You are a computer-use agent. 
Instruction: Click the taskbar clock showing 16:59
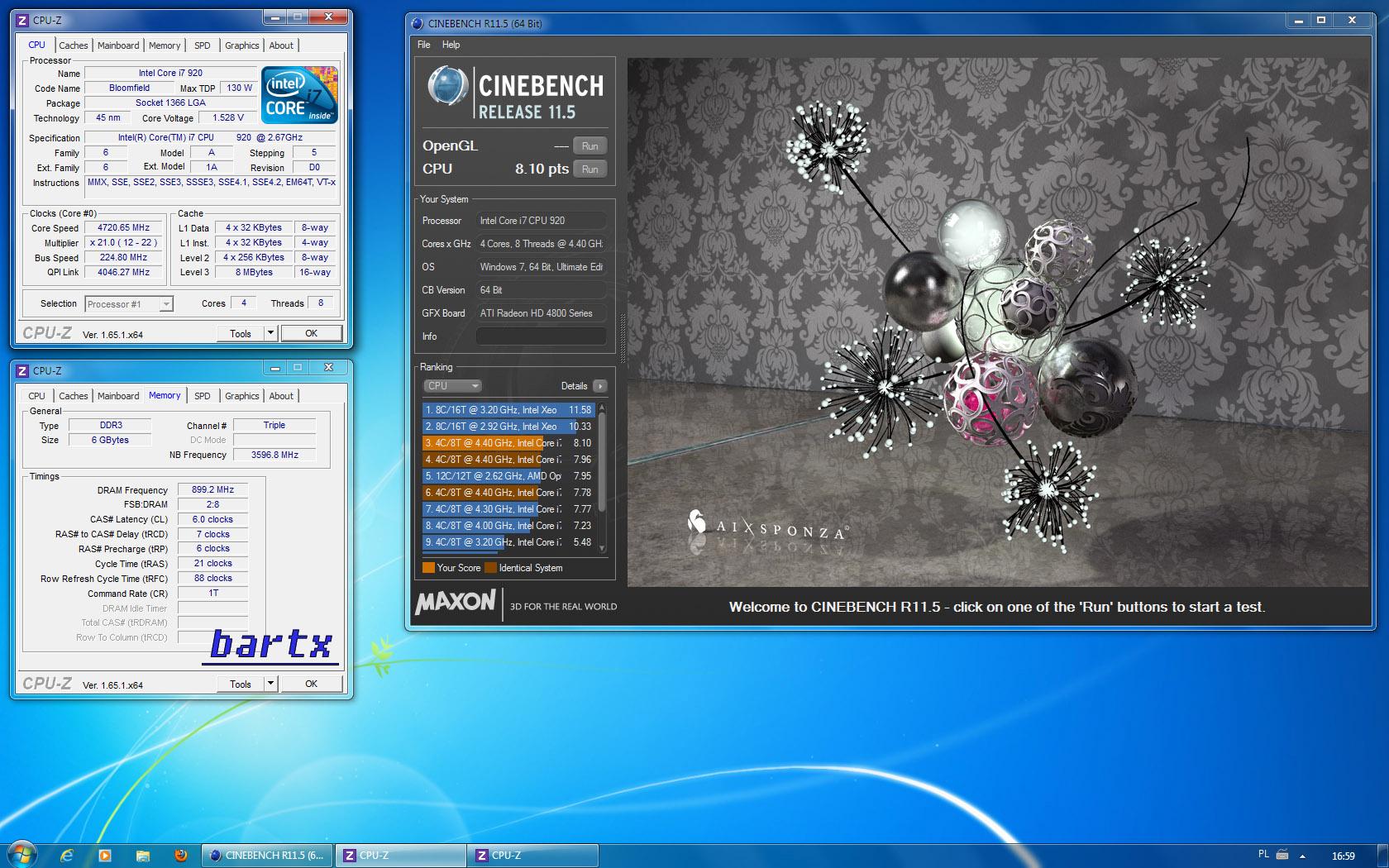1344,856
